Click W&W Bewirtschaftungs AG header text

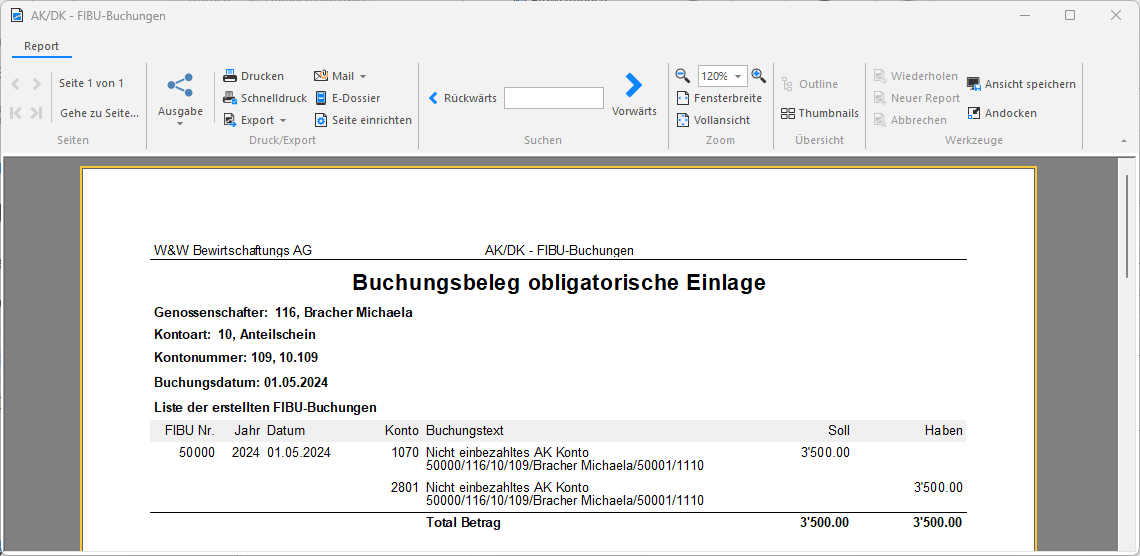coord(233,251)
